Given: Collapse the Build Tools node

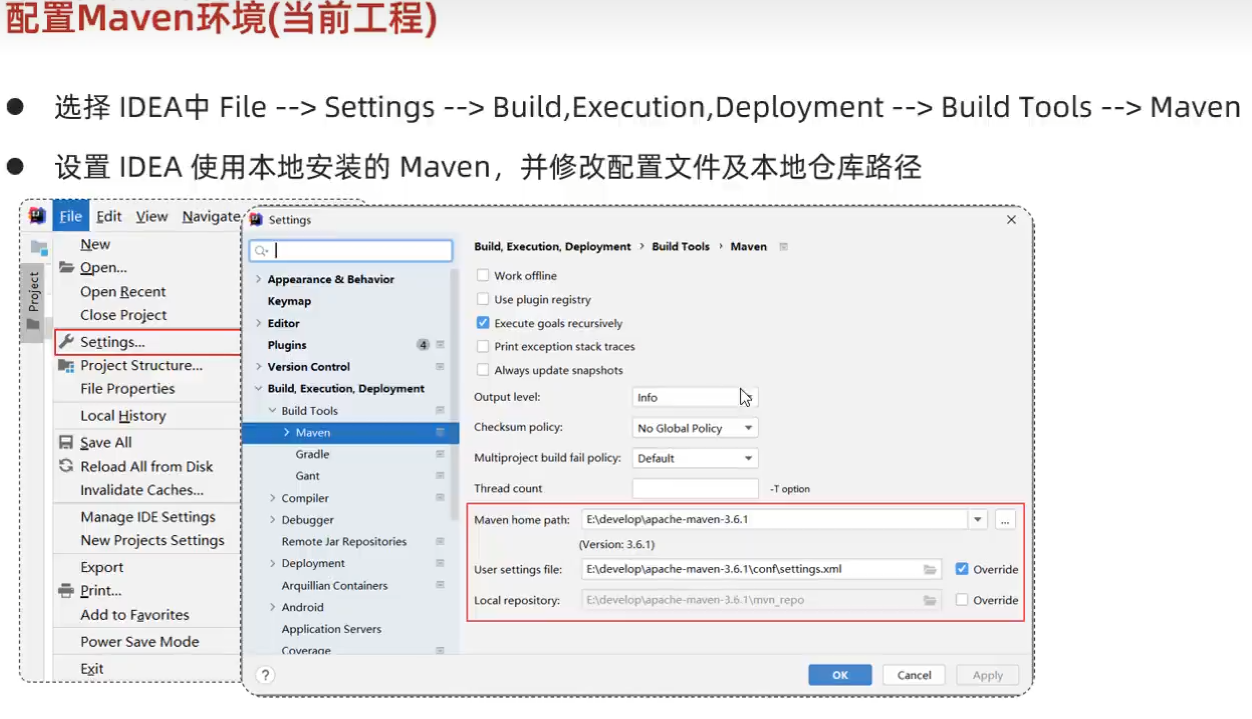Looking at the screenshot, I should coord(273,411).
